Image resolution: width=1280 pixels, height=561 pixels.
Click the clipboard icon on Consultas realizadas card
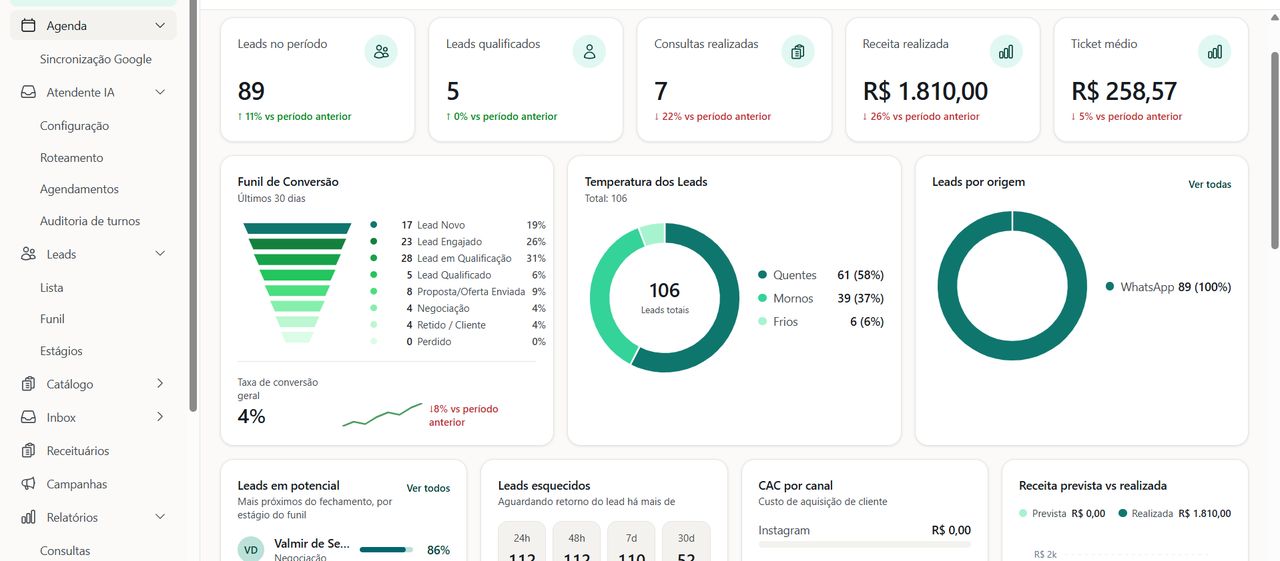tap(797, 52)
